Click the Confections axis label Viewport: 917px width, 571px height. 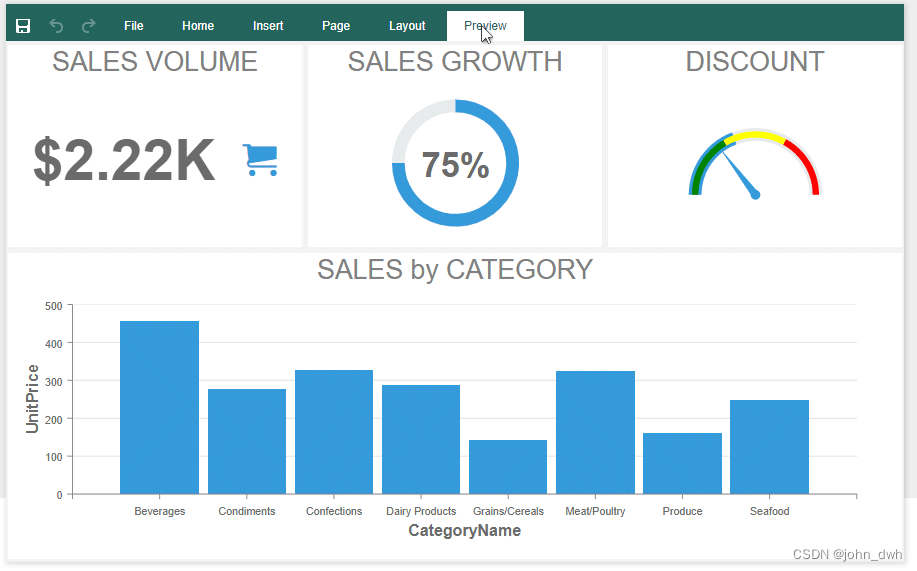click(x=334, y=511)
